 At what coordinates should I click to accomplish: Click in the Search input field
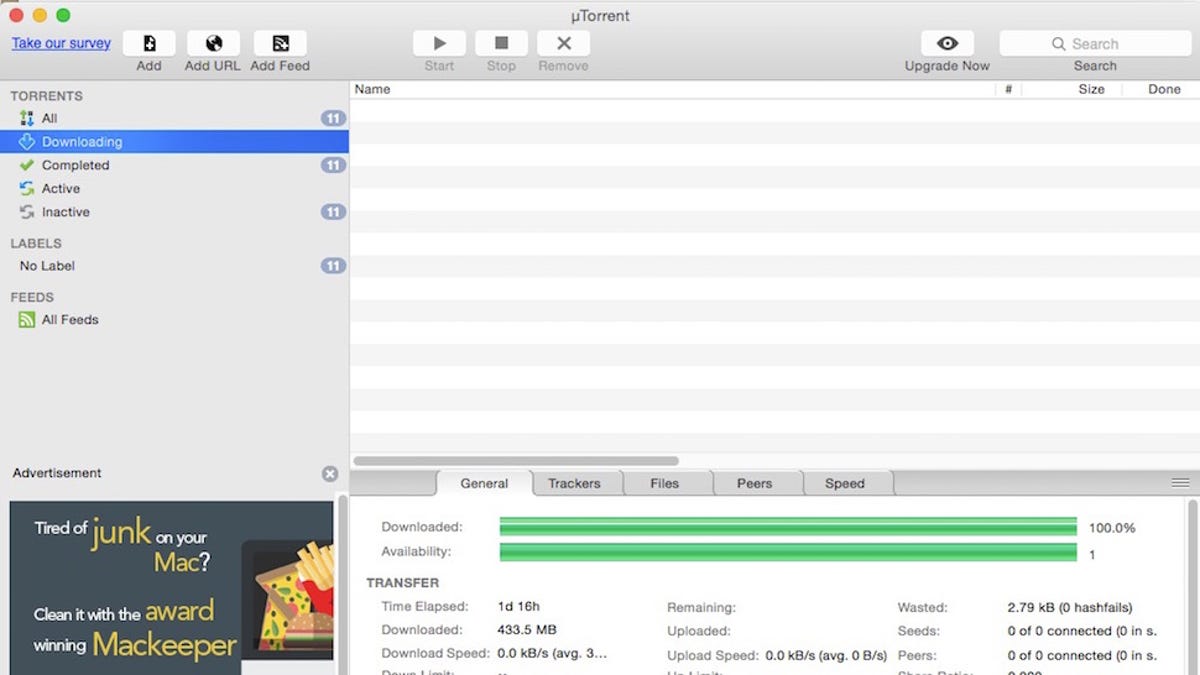tap(1095, 44)
